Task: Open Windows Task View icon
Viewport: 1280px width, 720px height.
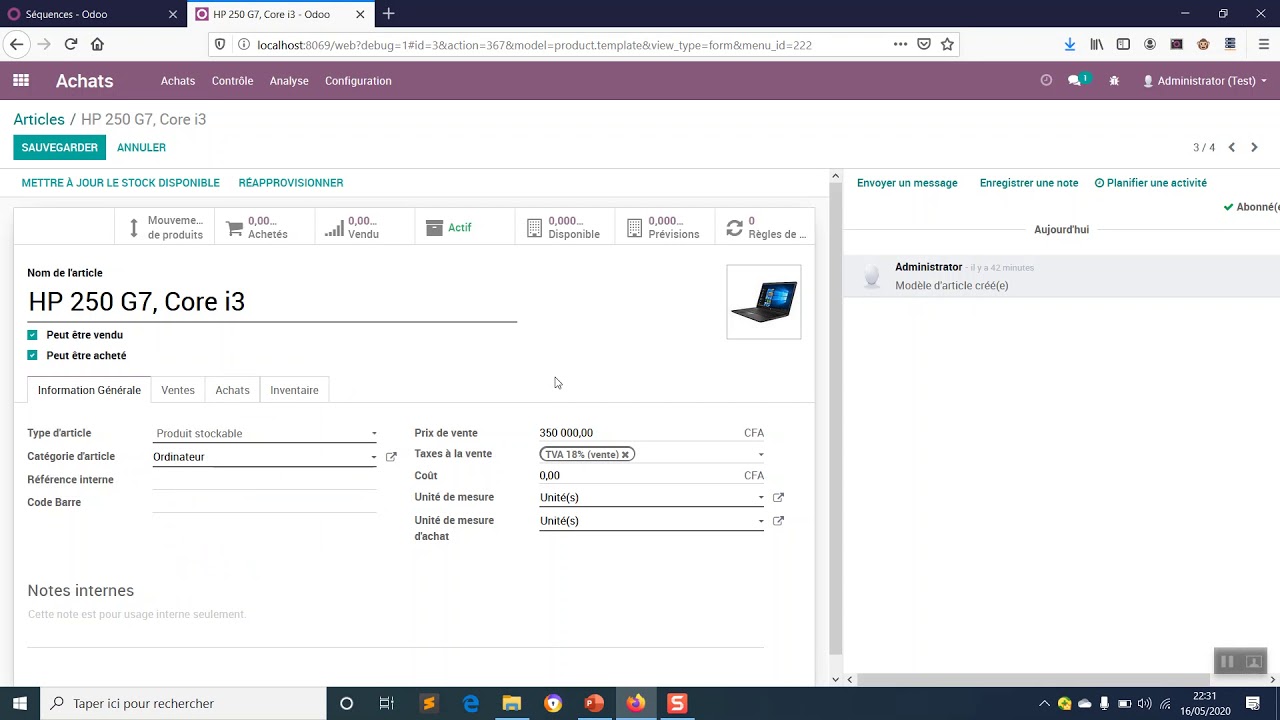Action: [387, 703]
